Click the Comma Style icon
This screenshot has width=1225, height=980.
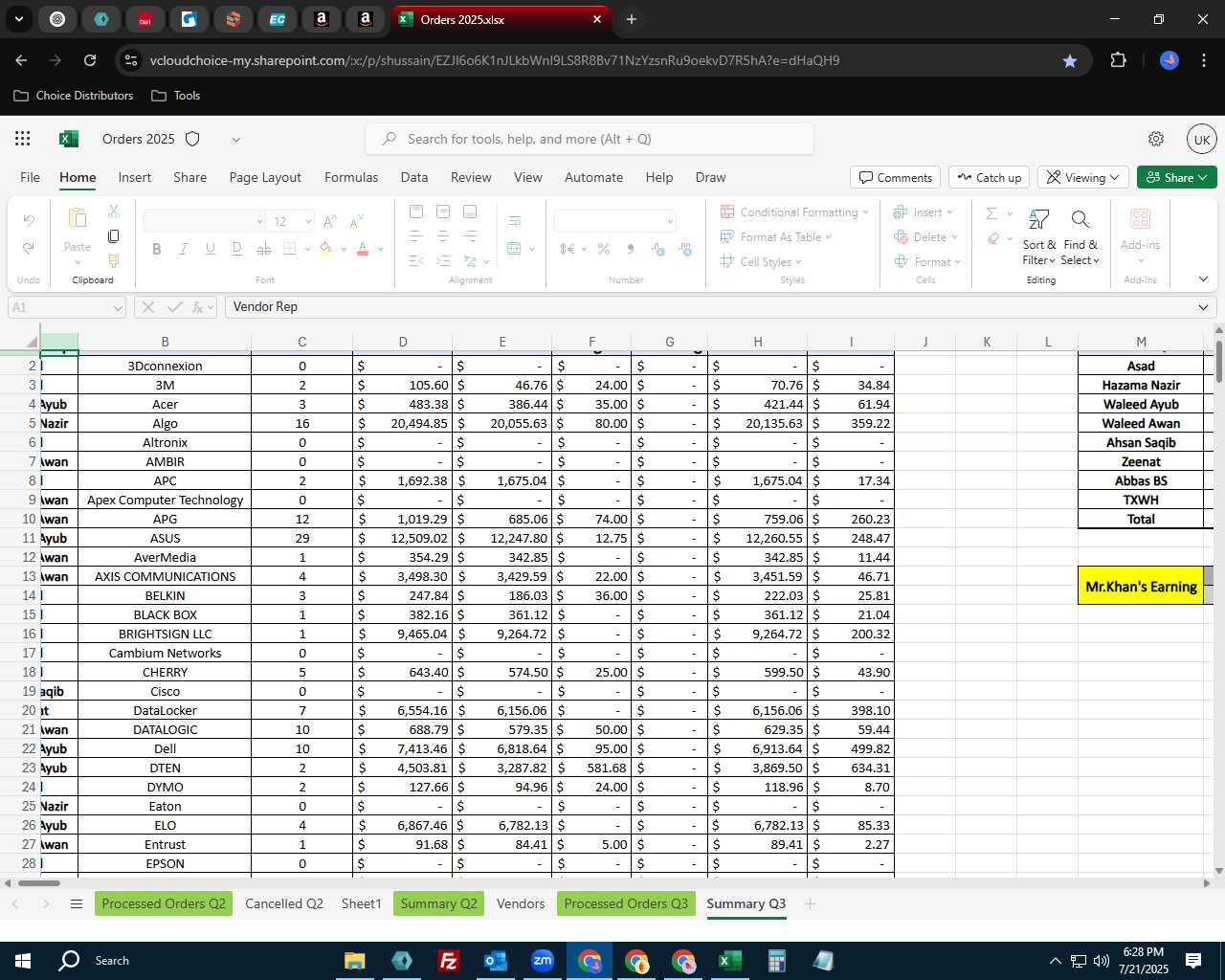pyautogui.click(x=631, y=249)
